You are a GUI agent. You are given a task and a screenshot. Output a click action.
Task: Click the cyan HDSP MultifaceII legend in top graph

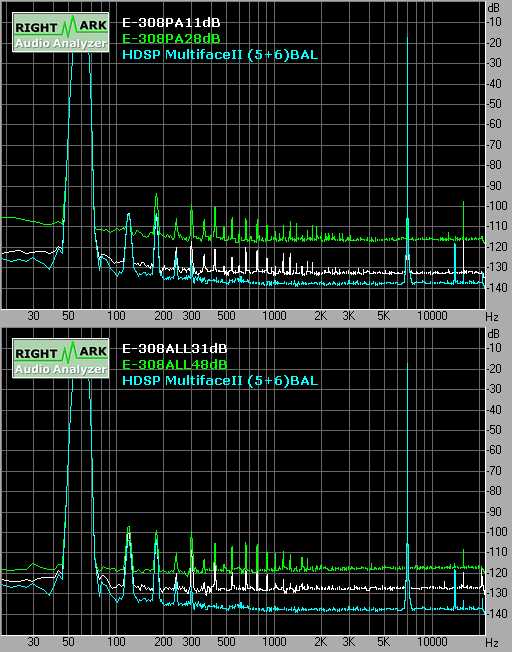point(220,54)
